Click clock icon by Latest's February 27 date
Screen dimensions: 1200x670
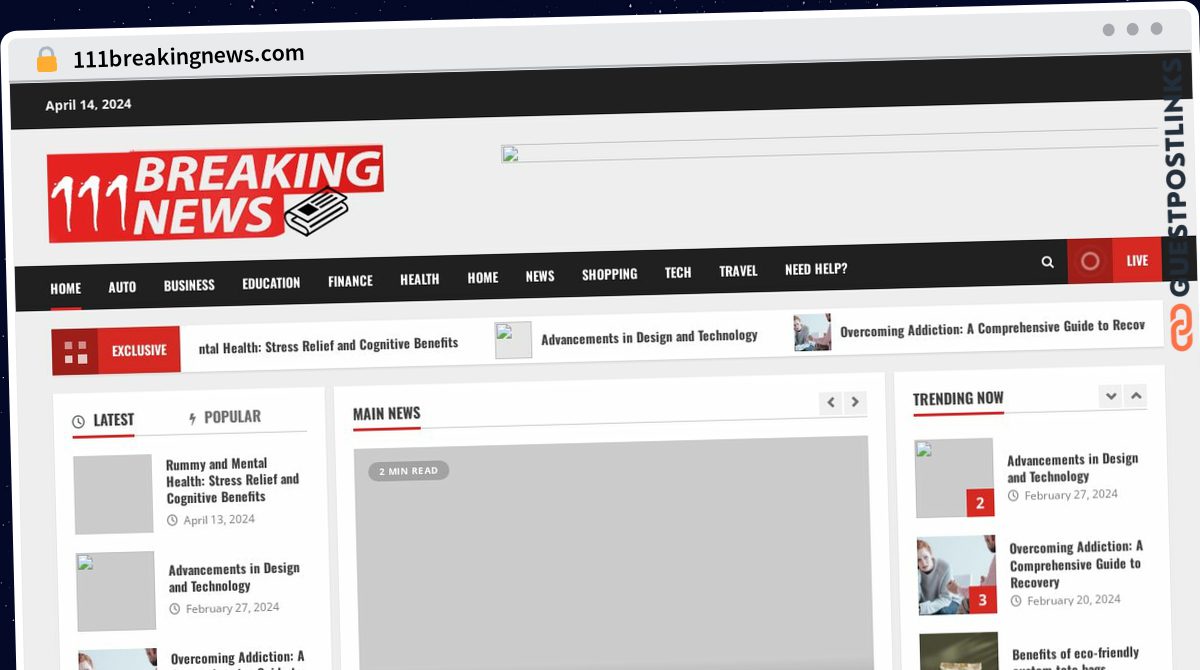pos(175,609)
